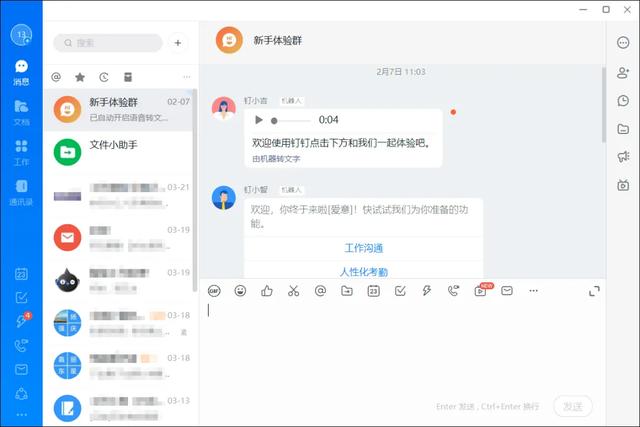Image resolution: width=640 pixels, height=427 pixels.
Task: Click the 新手体验群 header avatar
Action: (x=229, y=40)
